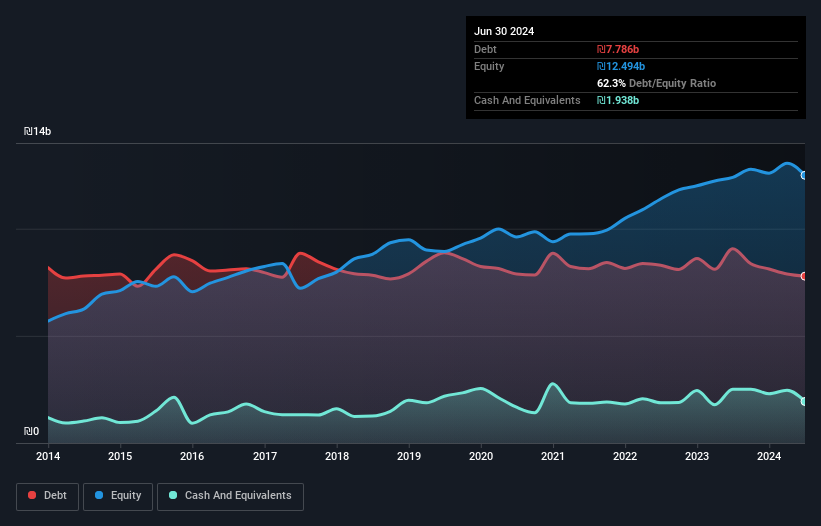Screen dimensions: 821x526
Task: Click the ₪7.786b debt value in tooltip
Action: [x=618, y=49]
